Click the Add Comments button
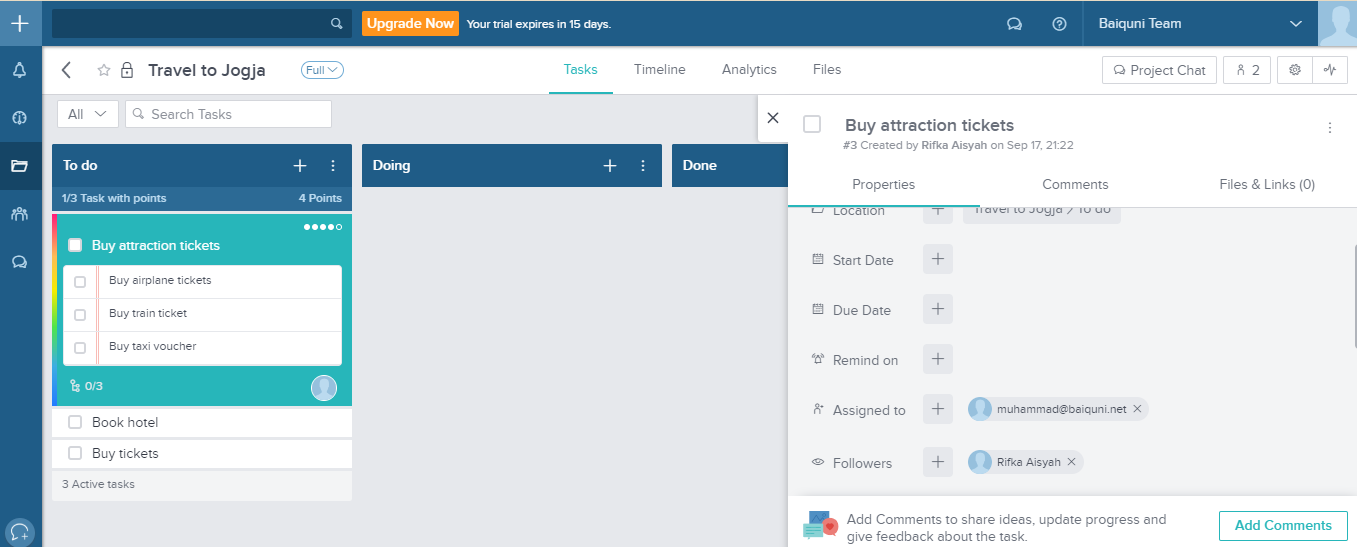The image size is (1357, 547). 1283,526
